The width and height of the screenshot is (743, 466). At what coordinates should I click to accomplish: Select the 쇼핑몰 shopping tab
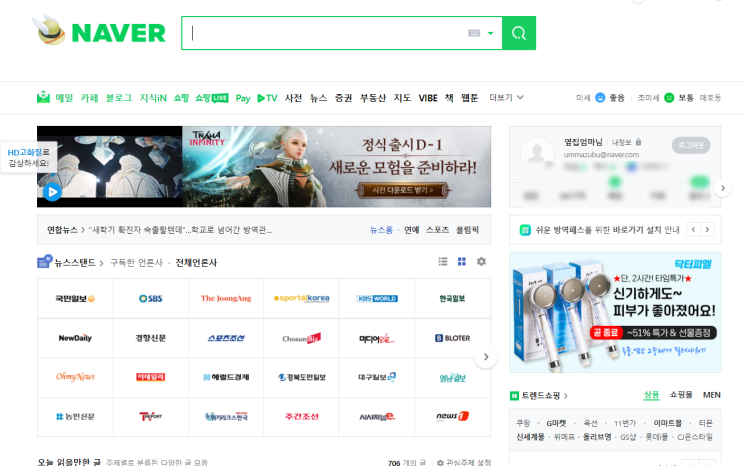pyautogui.click(x=681, y=395)
